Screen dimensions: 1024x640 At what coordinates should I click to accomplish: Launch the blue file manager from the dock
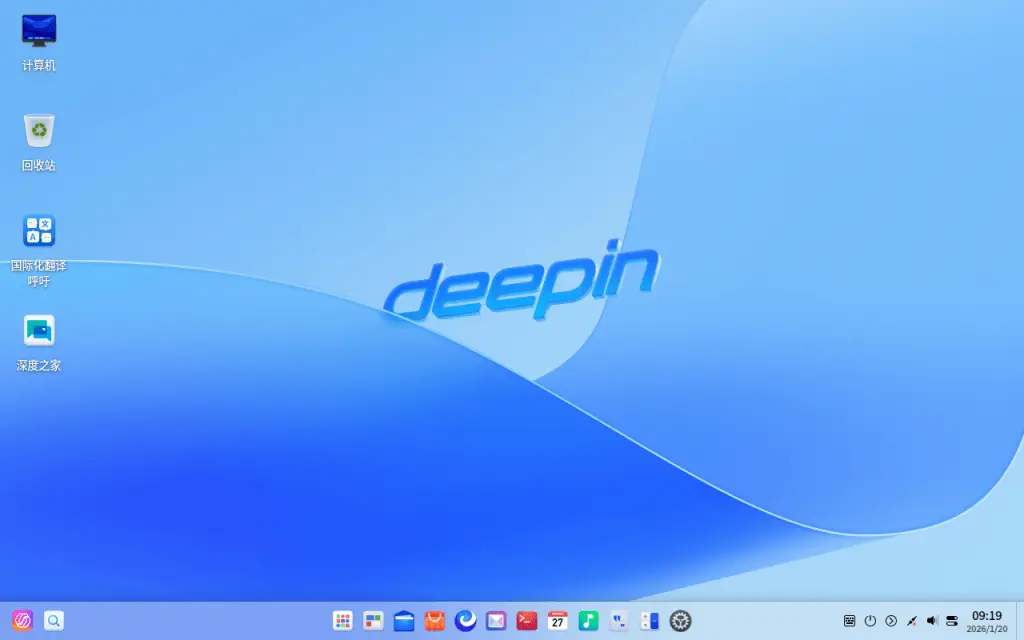404,621
